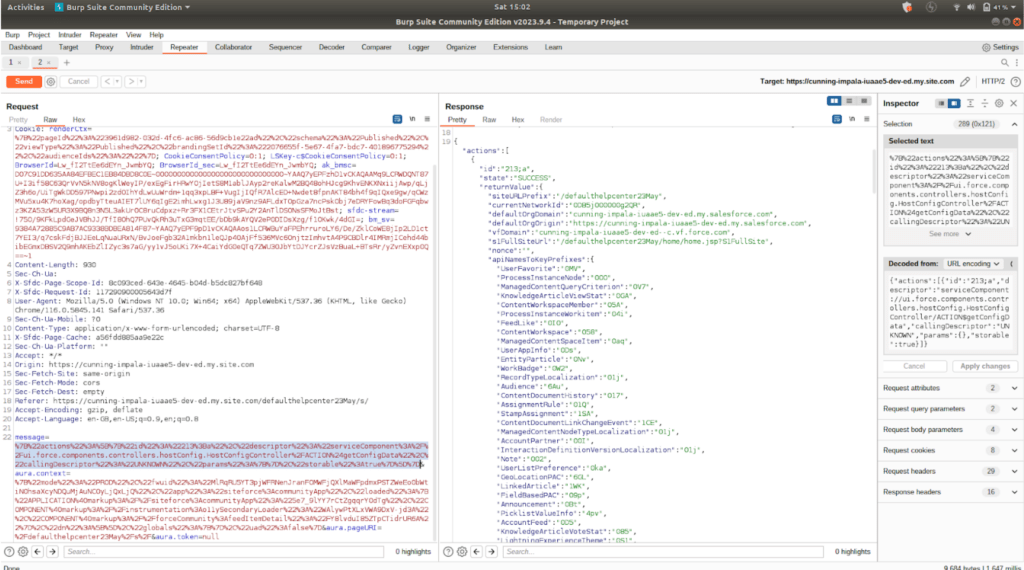1024x570 pixels.
Task: Toggle response message wrap icon
Action: click(837, 119)
